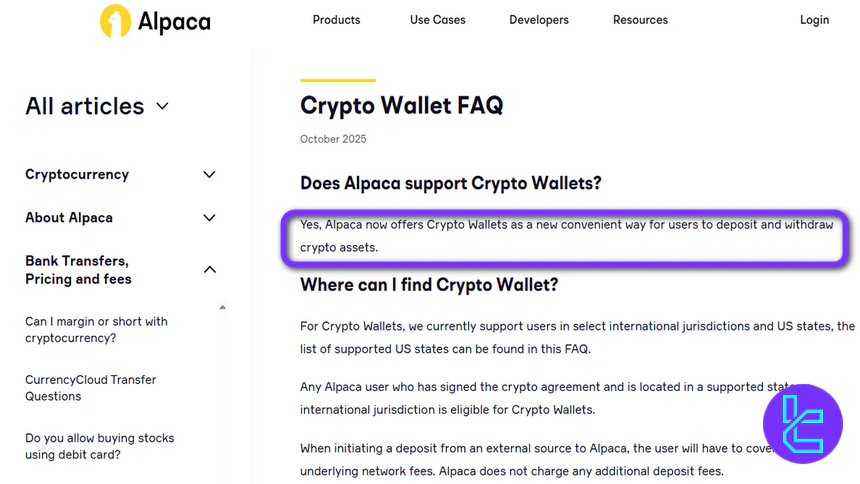The width and height of the screenshot is (860, 484).
Task: Open 'Do you allow buying stocks using debit card?'
Action: 99,446
